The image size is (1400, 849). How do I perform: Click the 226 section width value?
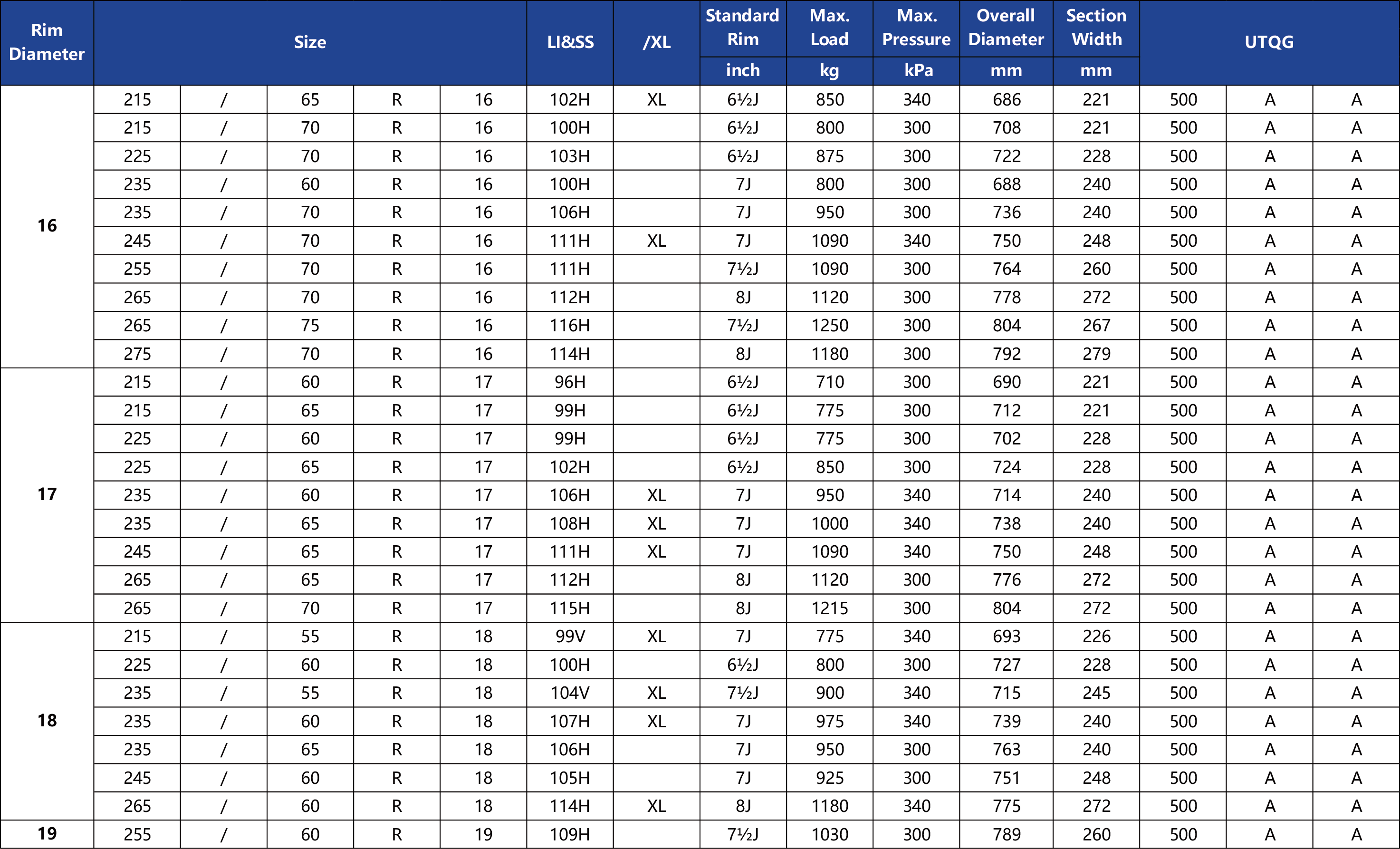click(1096, 637)
